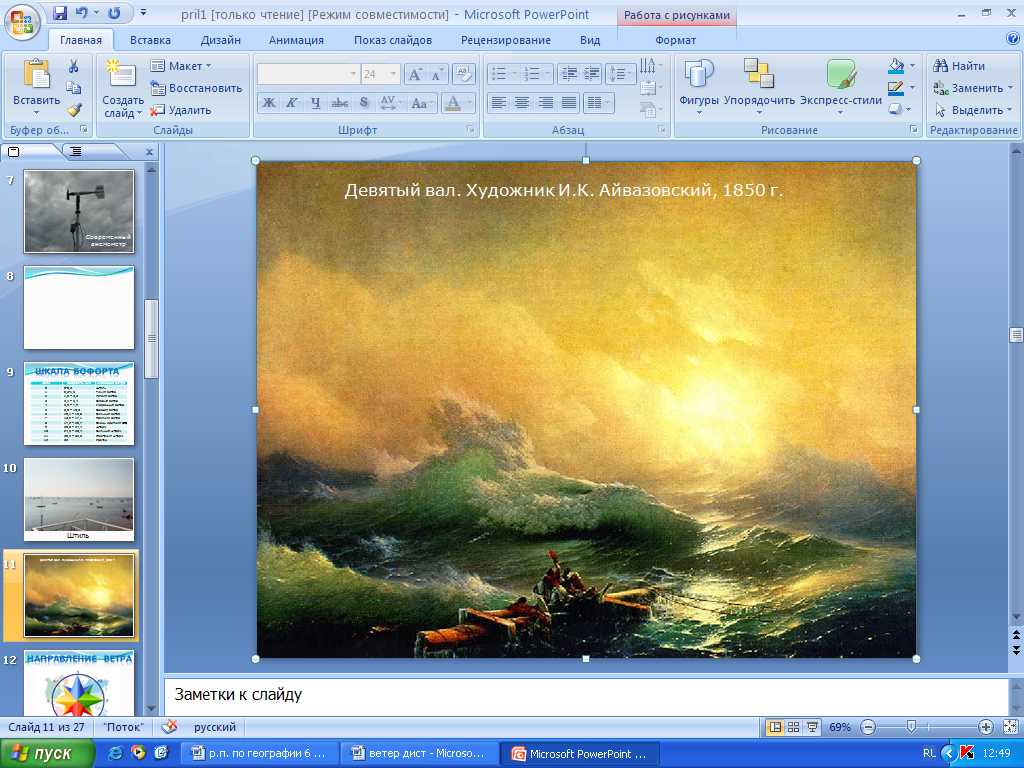Image resolution: width=1024 pixels, height=768 pixels.
Task: Switch to slide sorter view
Action: coord(793,727)
